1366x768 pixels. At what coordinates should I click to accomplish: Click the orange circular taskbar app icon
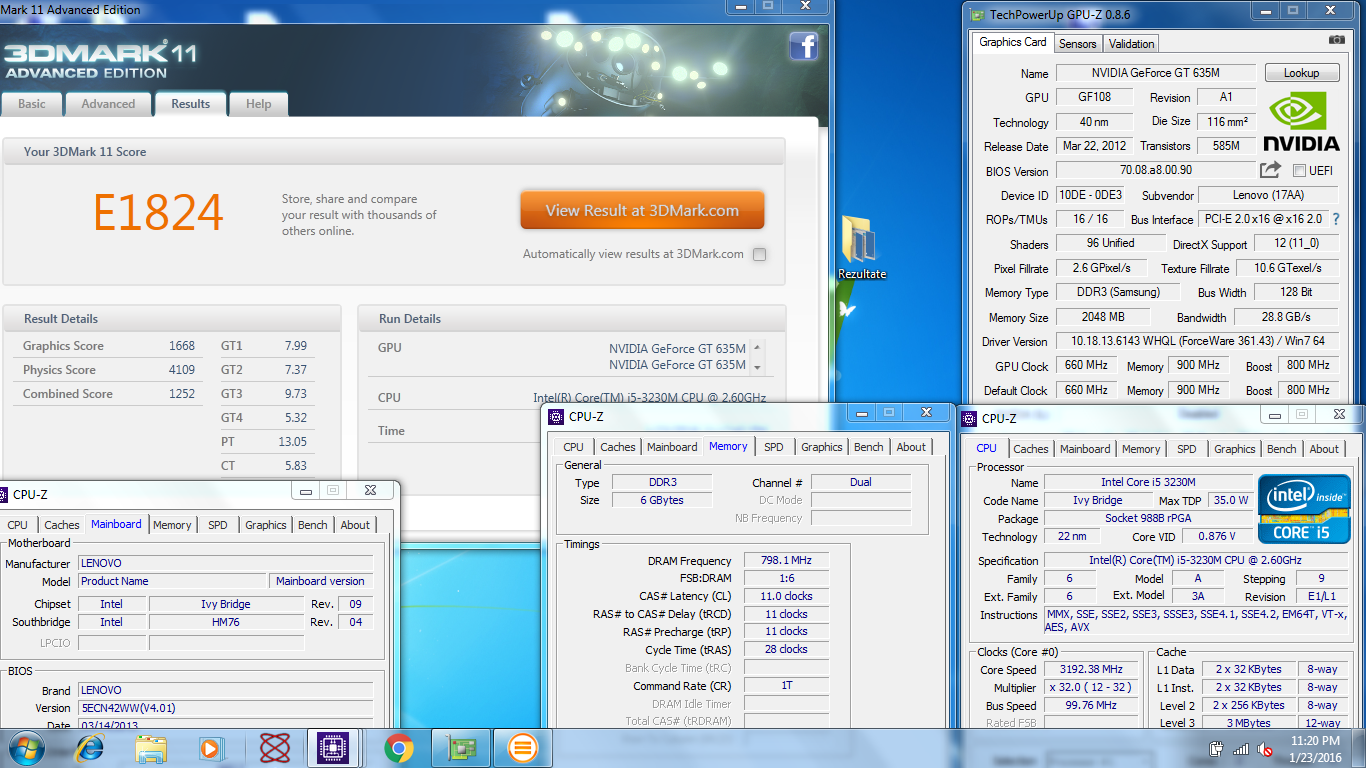point(523,748)
